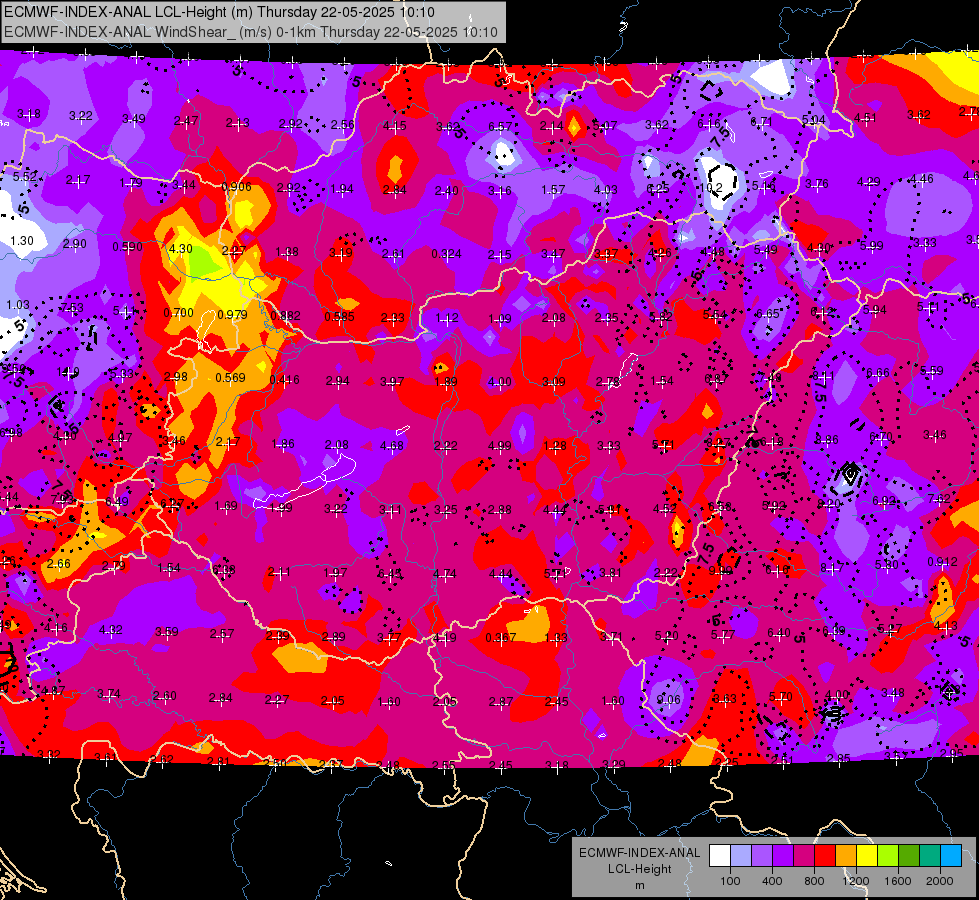Click the wind shear value '5.70'
The height and width of the screenshot is (900, 979).
(780, 696)
